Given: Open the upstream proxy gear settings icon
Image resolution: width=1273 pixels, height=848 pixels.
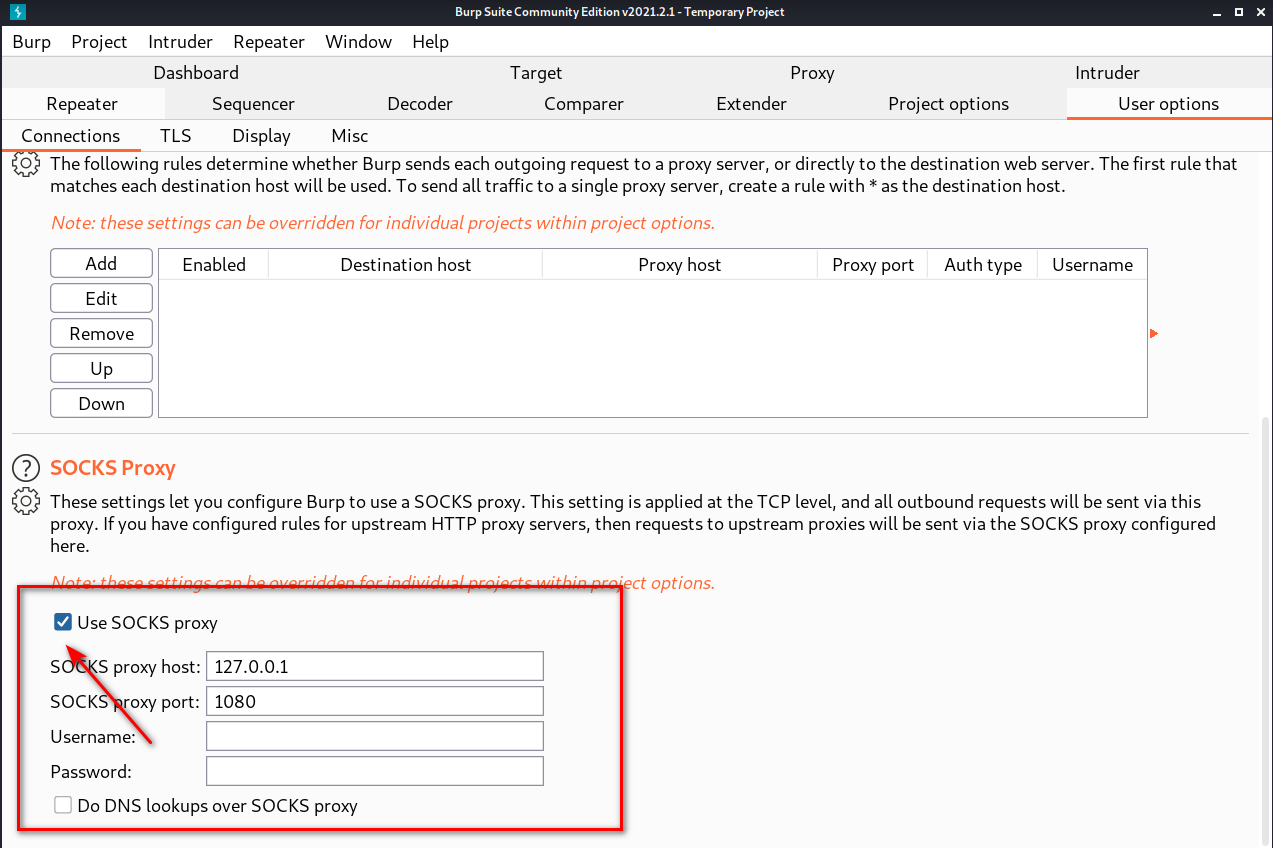Looking at the screenshot, I should [x=25, y=164].
